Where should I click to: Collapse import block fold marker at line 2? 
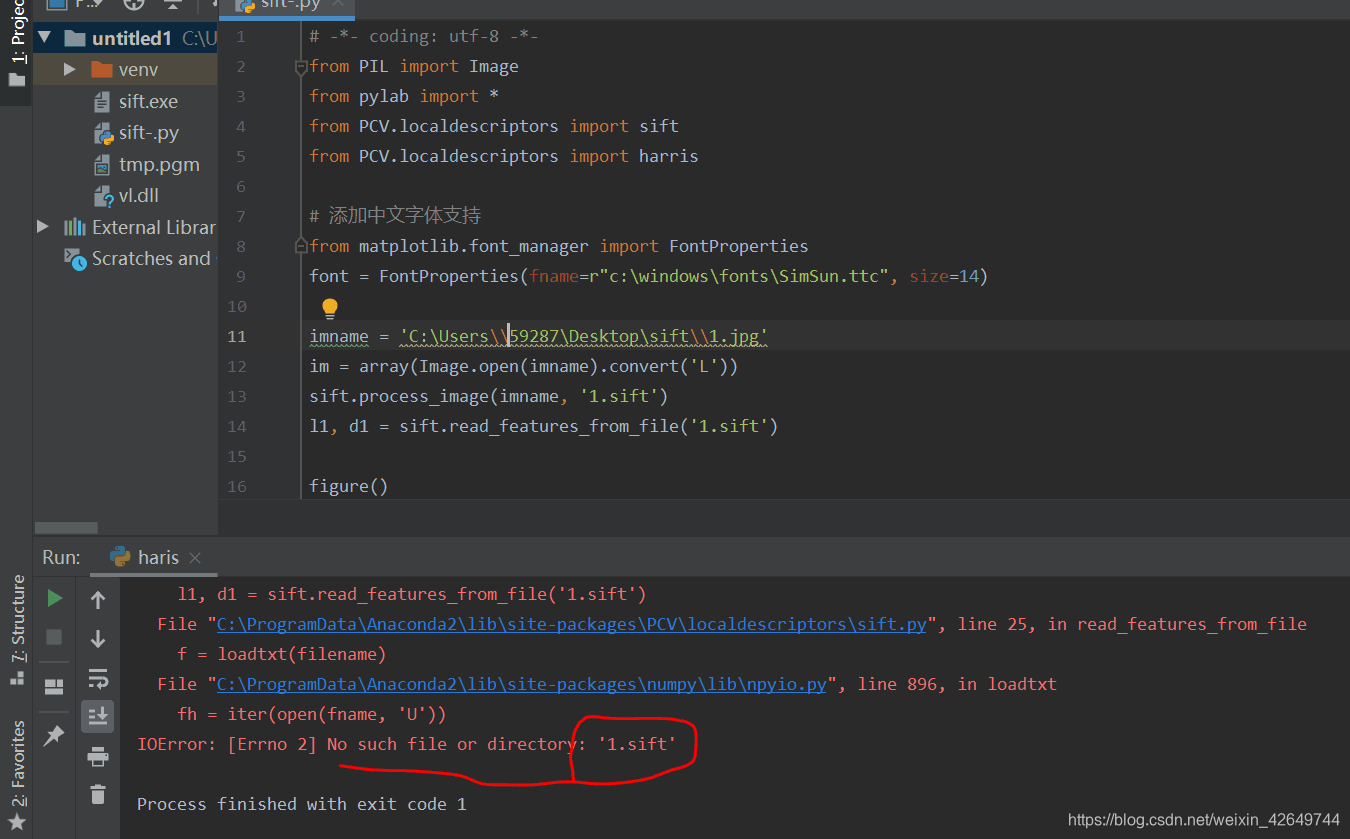coord(301,67)
